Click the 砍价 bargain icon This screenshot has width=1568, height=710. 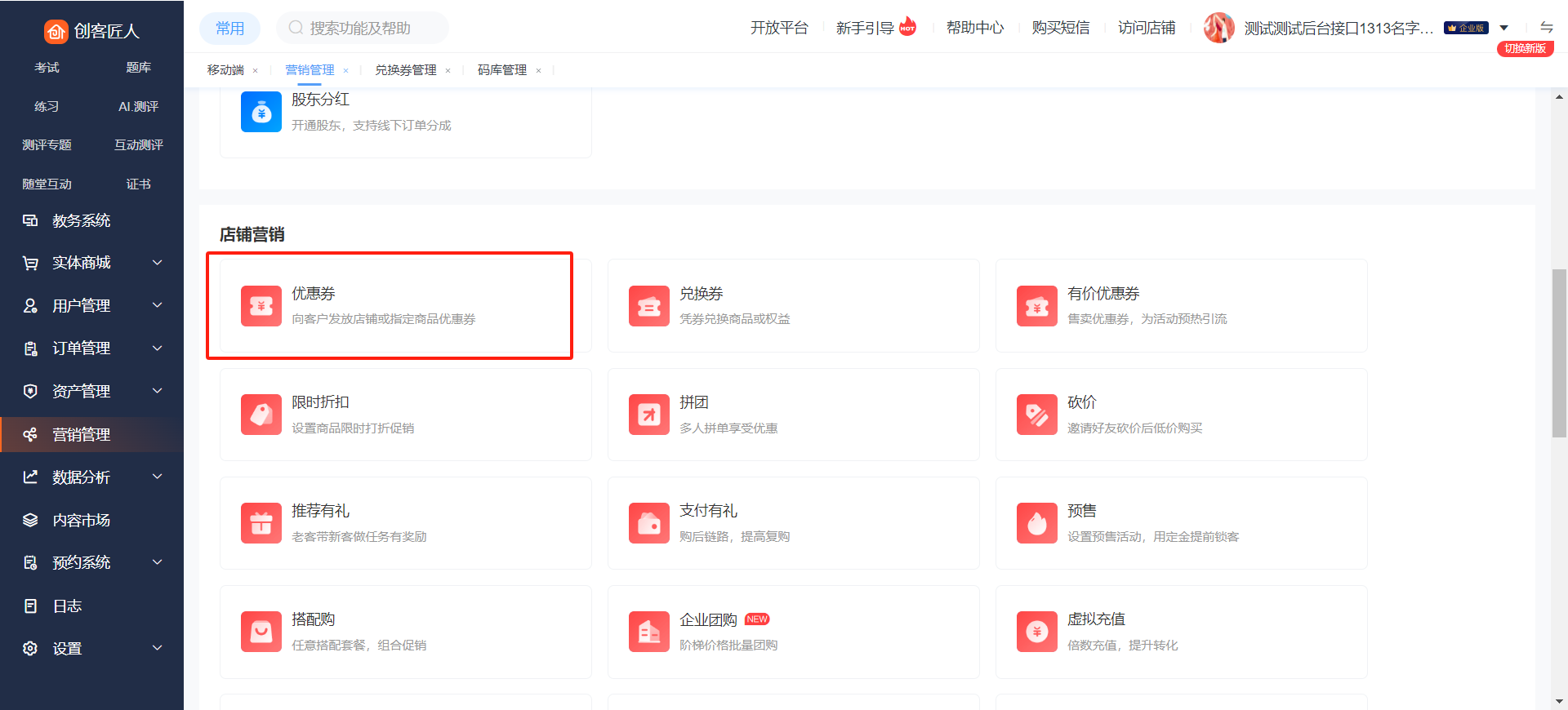(x=1036, y=415)
